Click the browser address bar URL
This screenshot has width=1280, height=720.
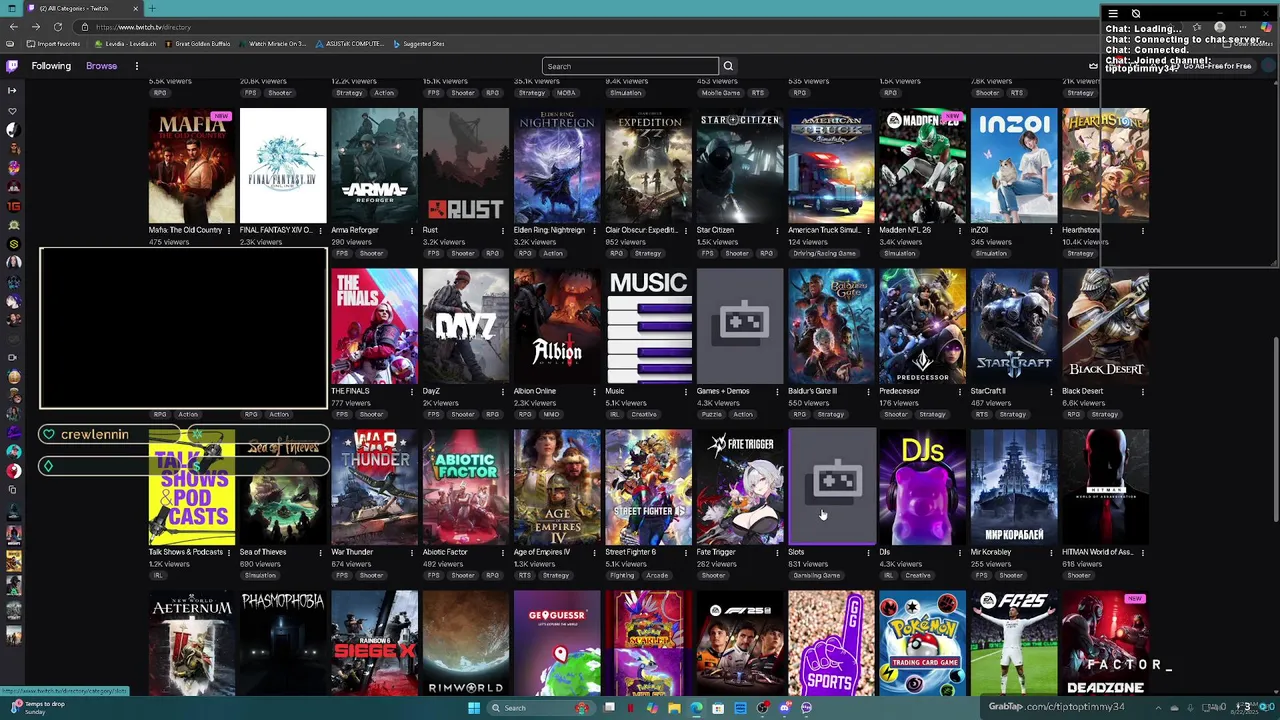143,27
